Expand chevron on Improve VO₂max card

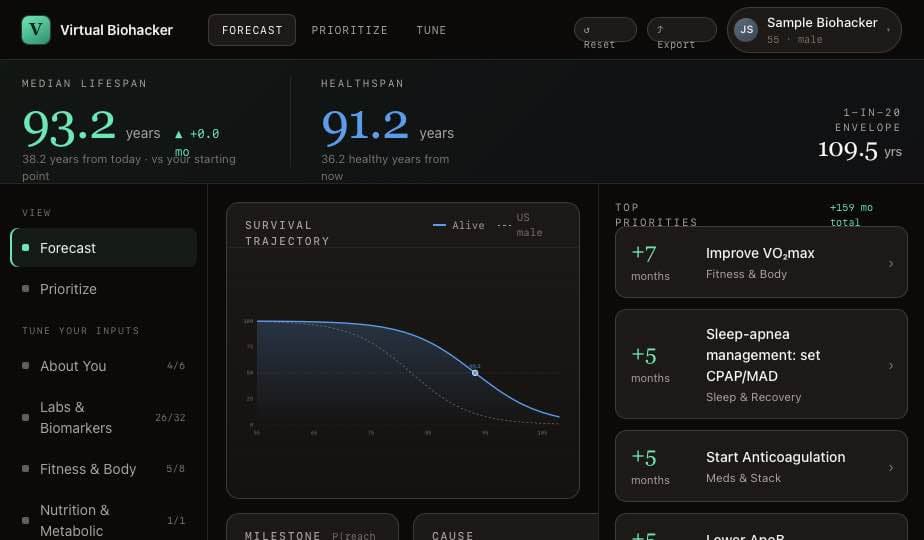pyautogui.click(x=891, y=264)
